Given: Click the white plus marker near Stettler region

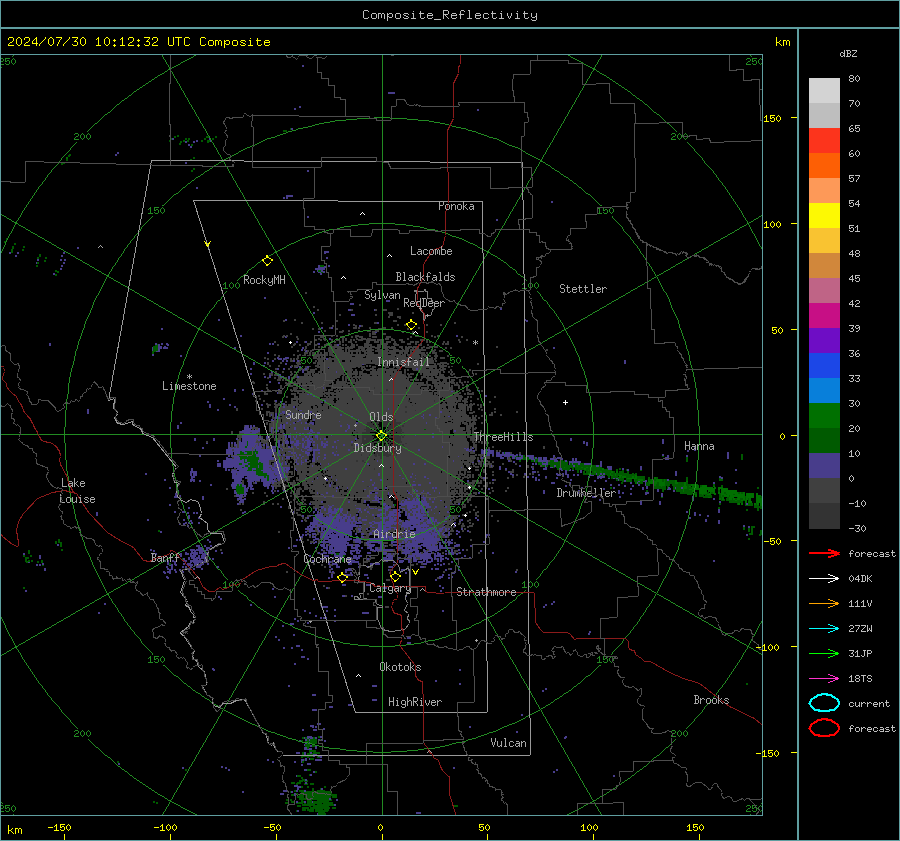Looking at the screenshot, I should point(565,402).
